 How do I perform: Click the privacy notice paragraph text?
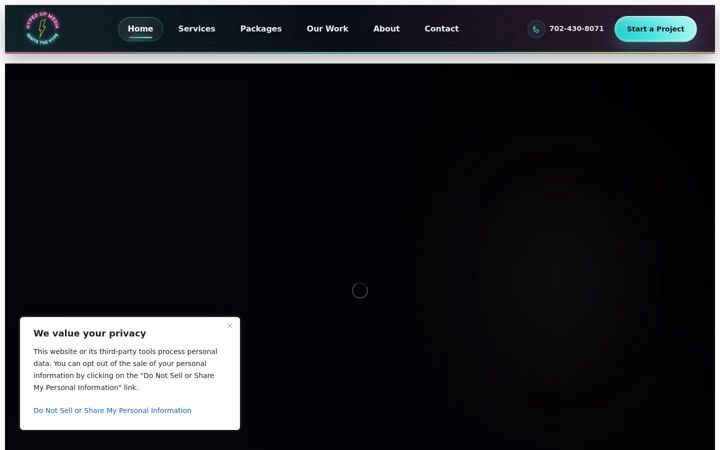pos(125,369)
